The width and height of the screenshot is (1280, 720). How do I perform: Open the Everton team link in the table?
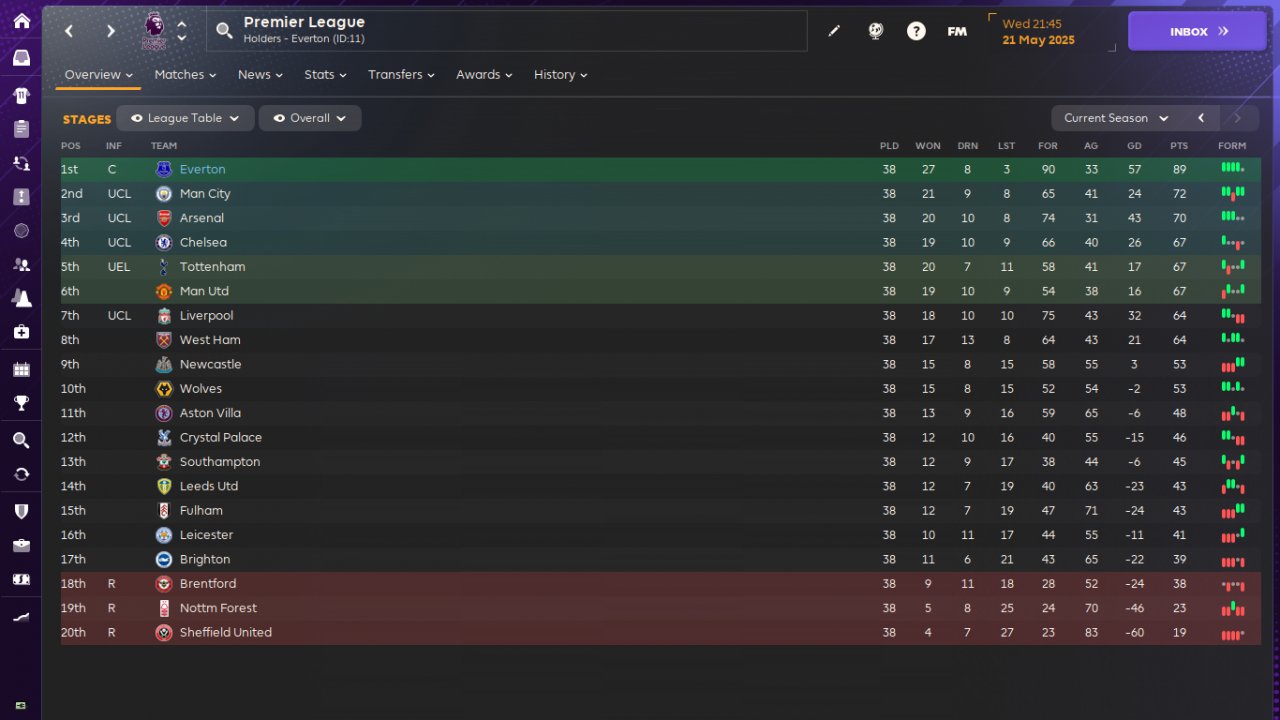point(203,170)
